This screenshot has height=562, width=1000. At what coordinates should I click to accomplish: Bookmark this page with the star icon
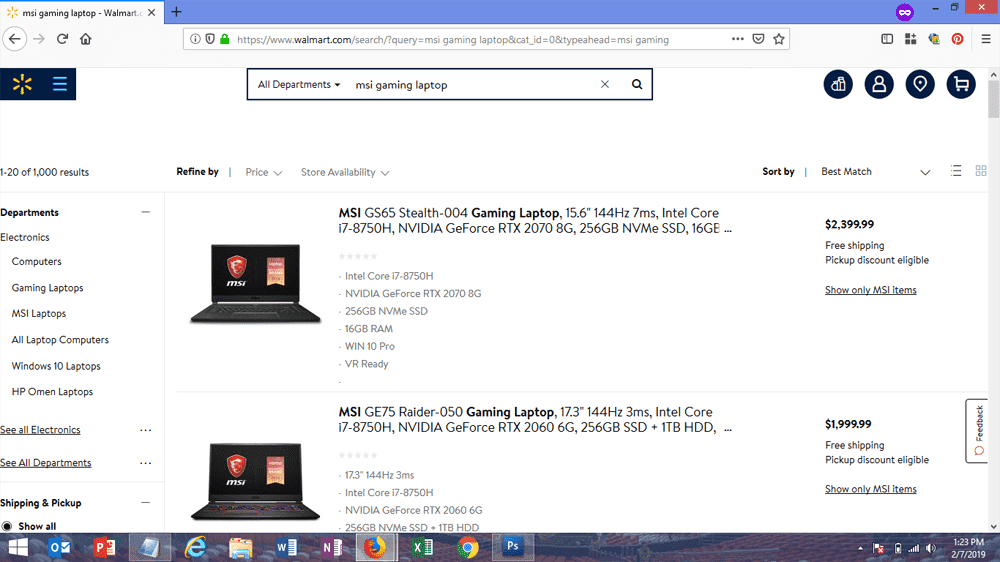779,39
